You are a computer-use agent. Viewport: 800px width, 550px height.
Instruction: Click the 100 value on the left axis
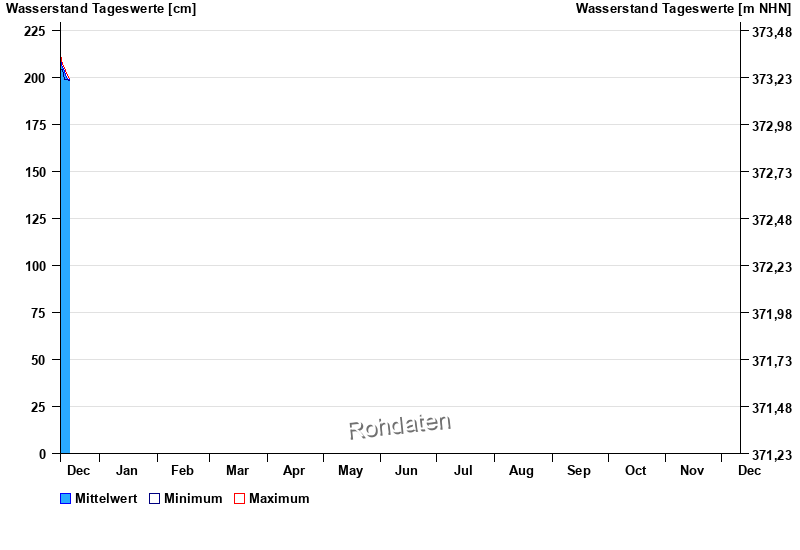(x=35, y=266)
